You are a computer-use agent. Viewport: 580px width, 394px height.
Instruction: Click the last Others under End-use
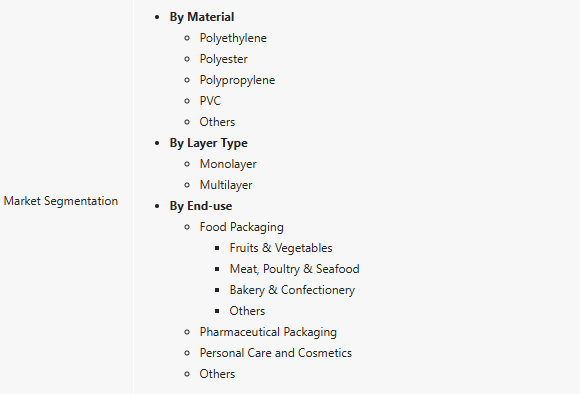(217, 374)
